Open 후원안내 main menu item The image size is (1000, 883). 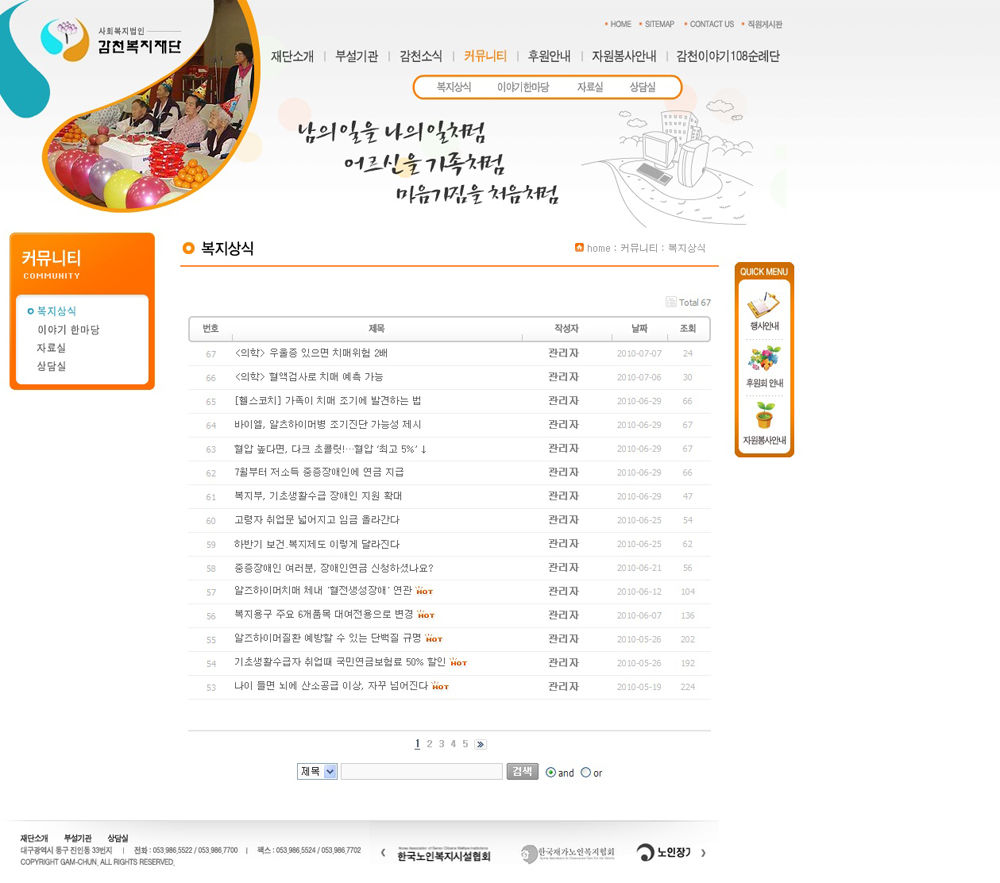pyautogui.click(x=549, y=56)
